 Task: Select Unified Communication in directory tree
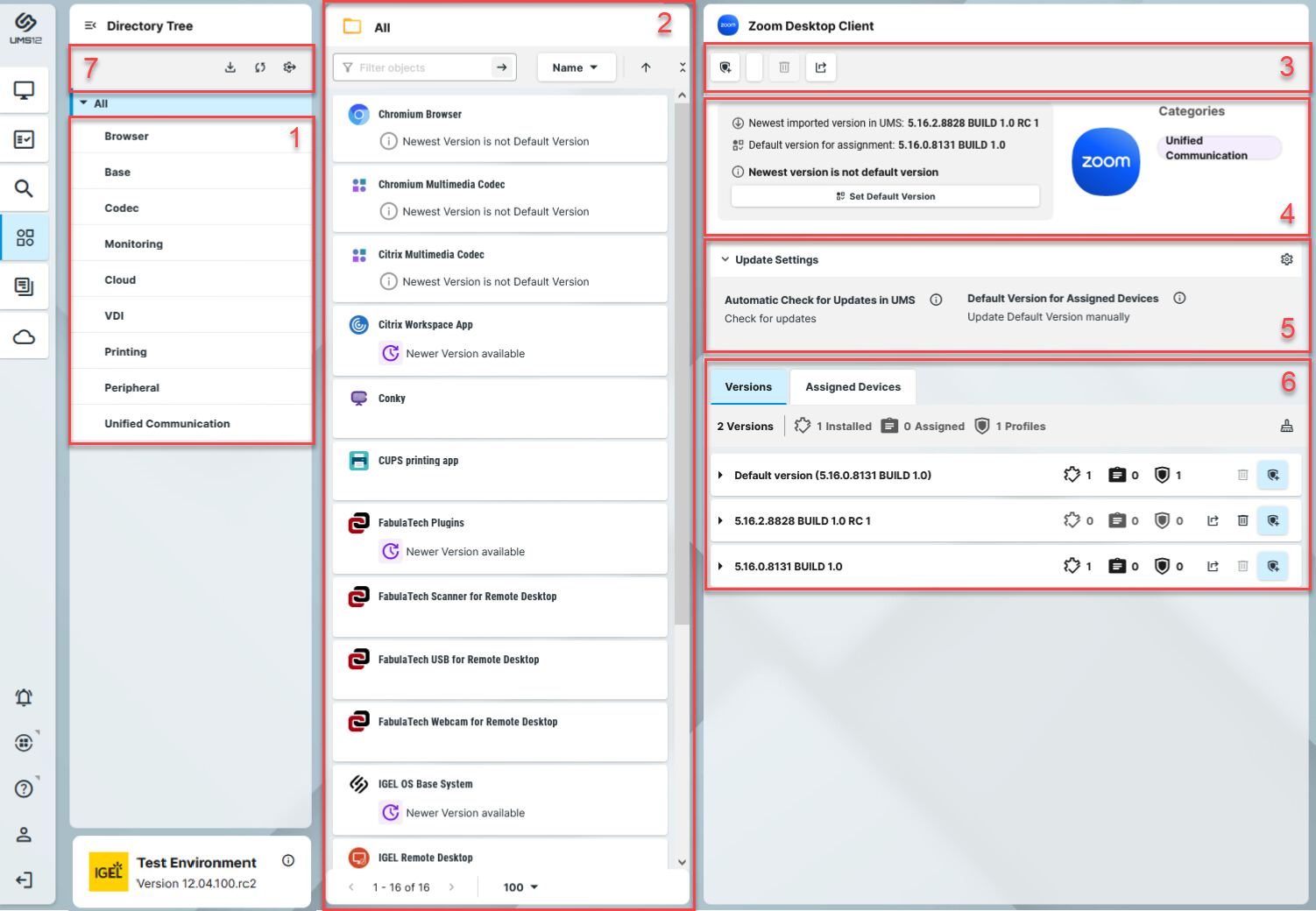(x=167, y=424)
